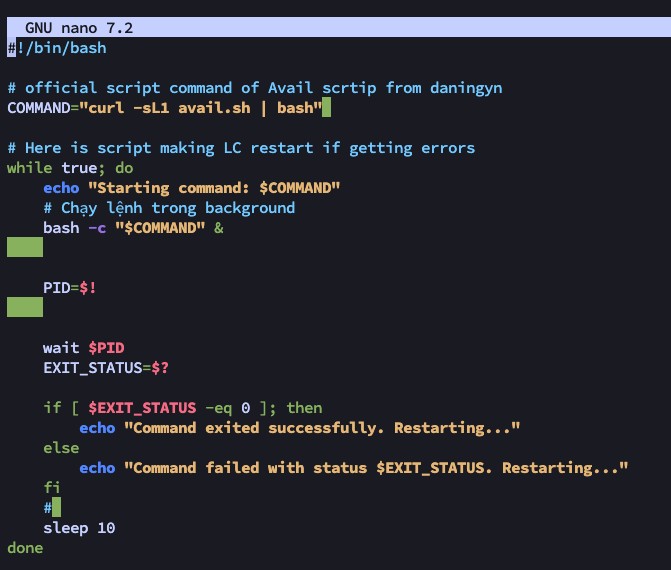Click the 'fi' keyword line
This screenshot has height=570, width=671.
coord(52,488)
